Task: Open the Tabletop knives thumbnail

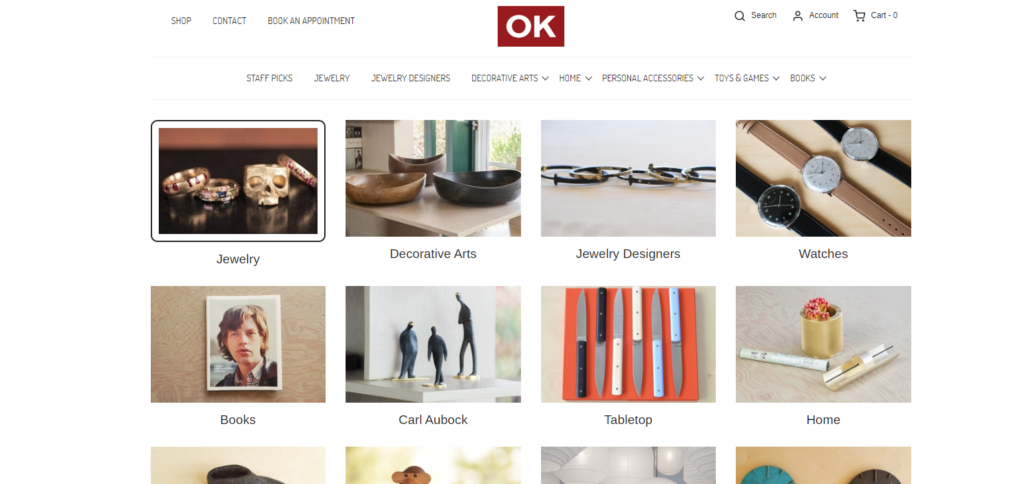Action: coord(628,344)
